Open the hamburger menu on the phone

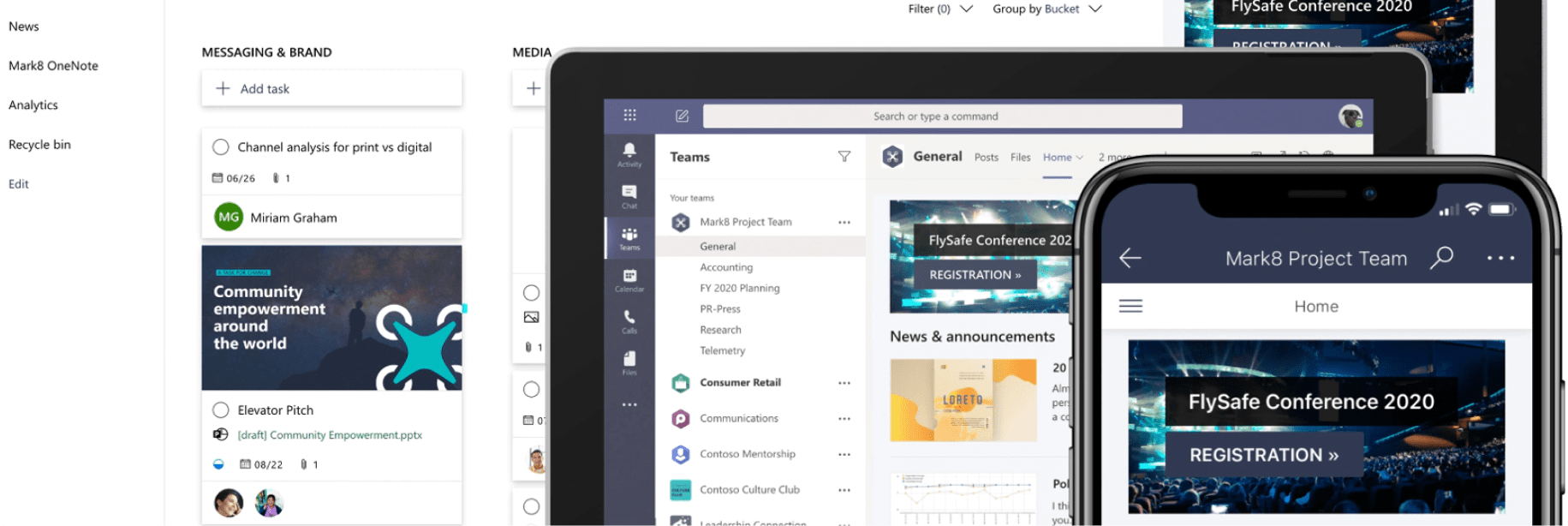point(1130,306)
